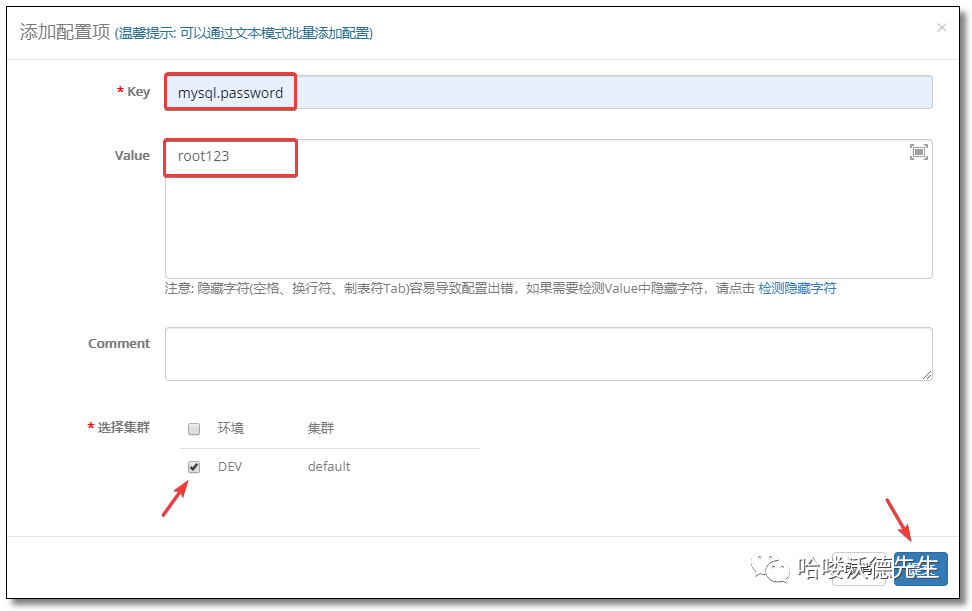Image resolution: width=972 pixels, height=611 pixels.
Task: Click the Comment resize handle corner
Action: pos(927,375)
